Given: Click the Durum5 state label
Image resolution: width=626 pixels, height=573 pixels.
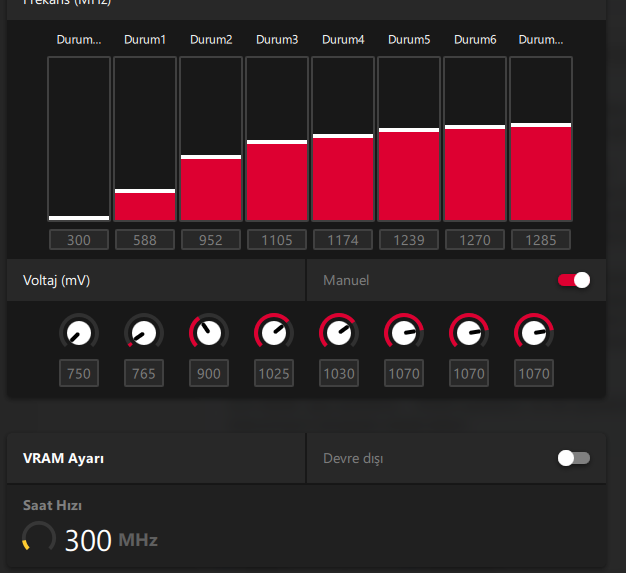Looking at the screenshot, I should pos(409,40).
